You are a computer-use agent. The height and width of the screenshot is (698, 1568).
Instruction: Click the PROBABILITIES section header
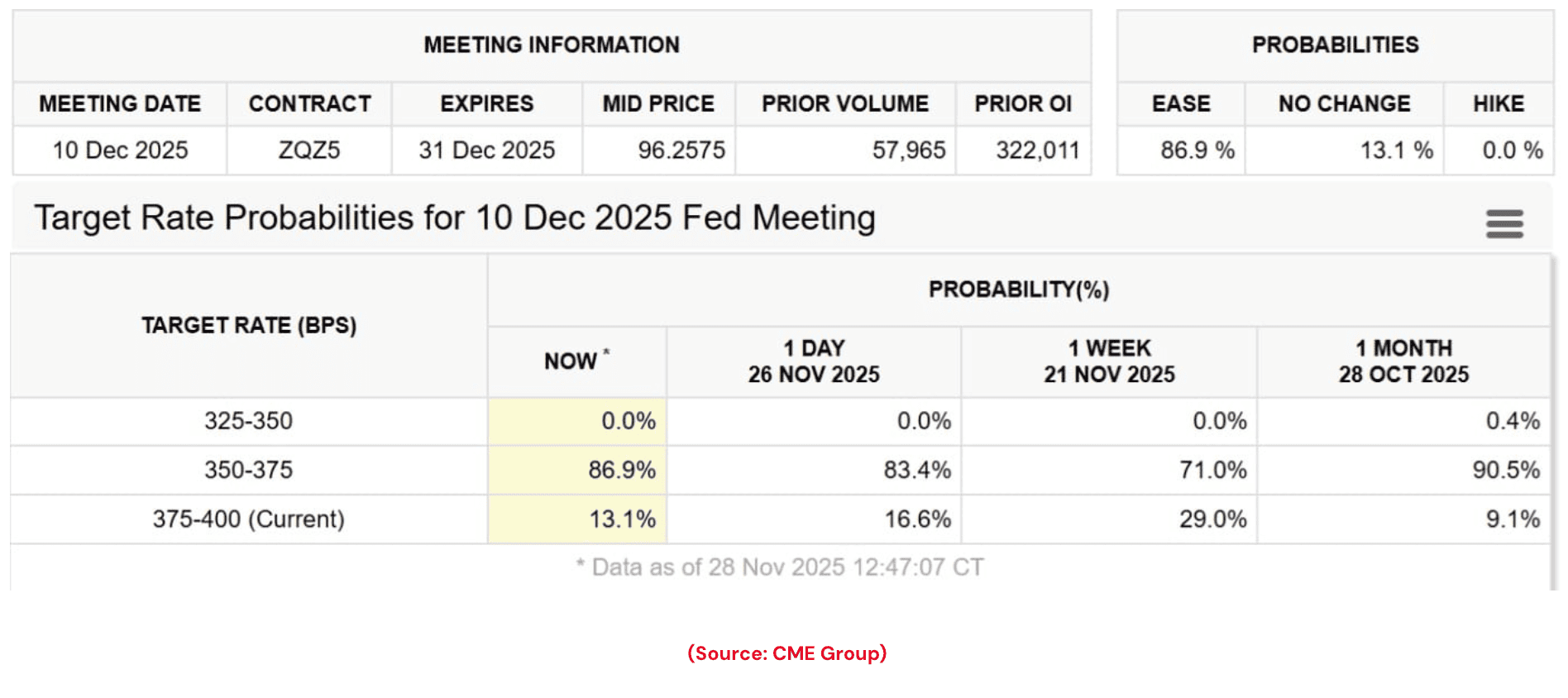[x=1336, y=45]
